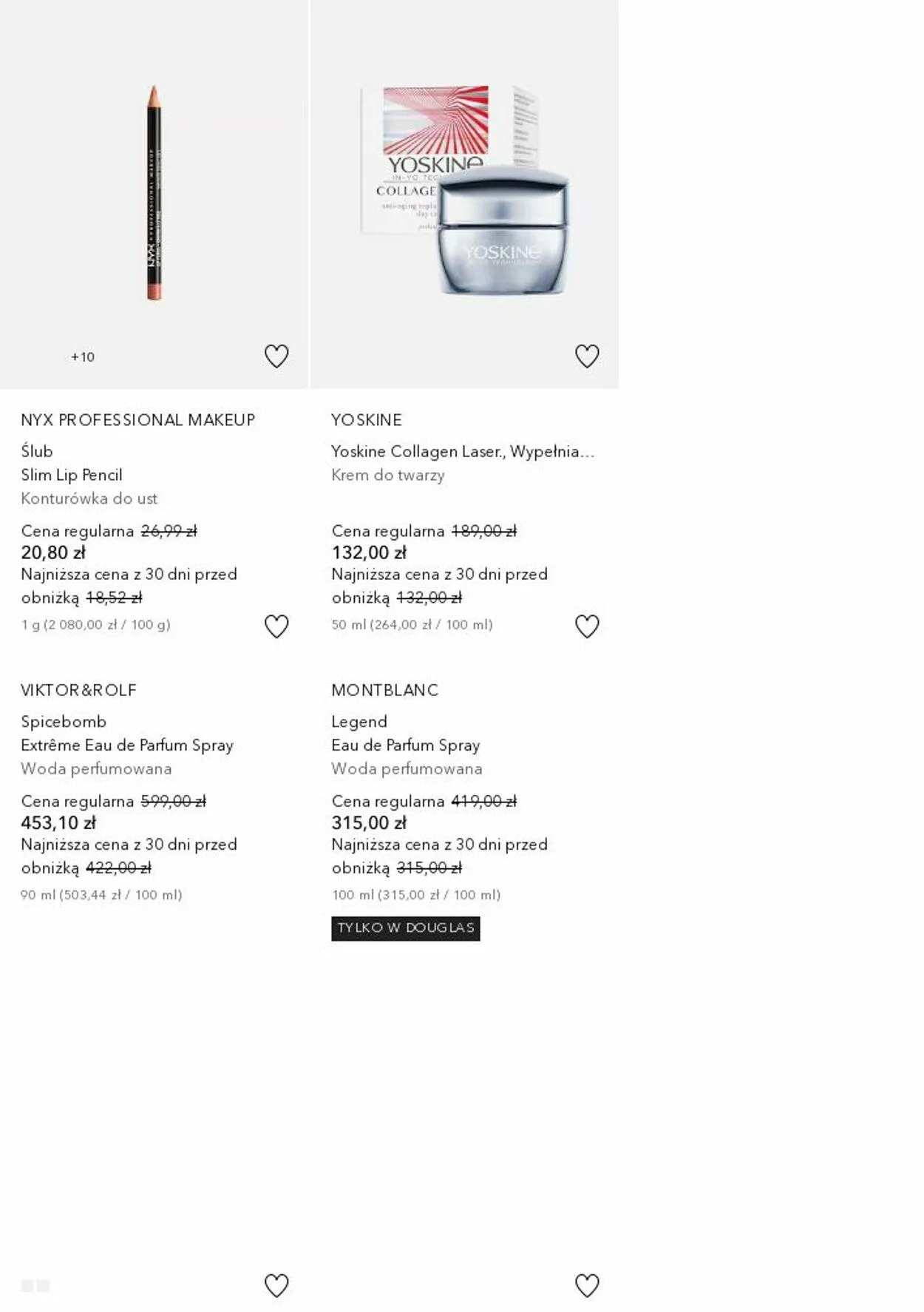The width and height of the screenshot is (924, 1312).
Task: Open the Yoskine cream jar product photo
Action: click(464, 194)
